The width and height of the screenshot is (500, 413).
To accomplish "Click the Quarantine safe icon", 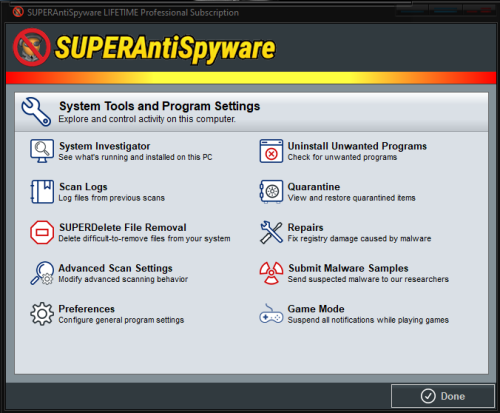I will (271, 192).
